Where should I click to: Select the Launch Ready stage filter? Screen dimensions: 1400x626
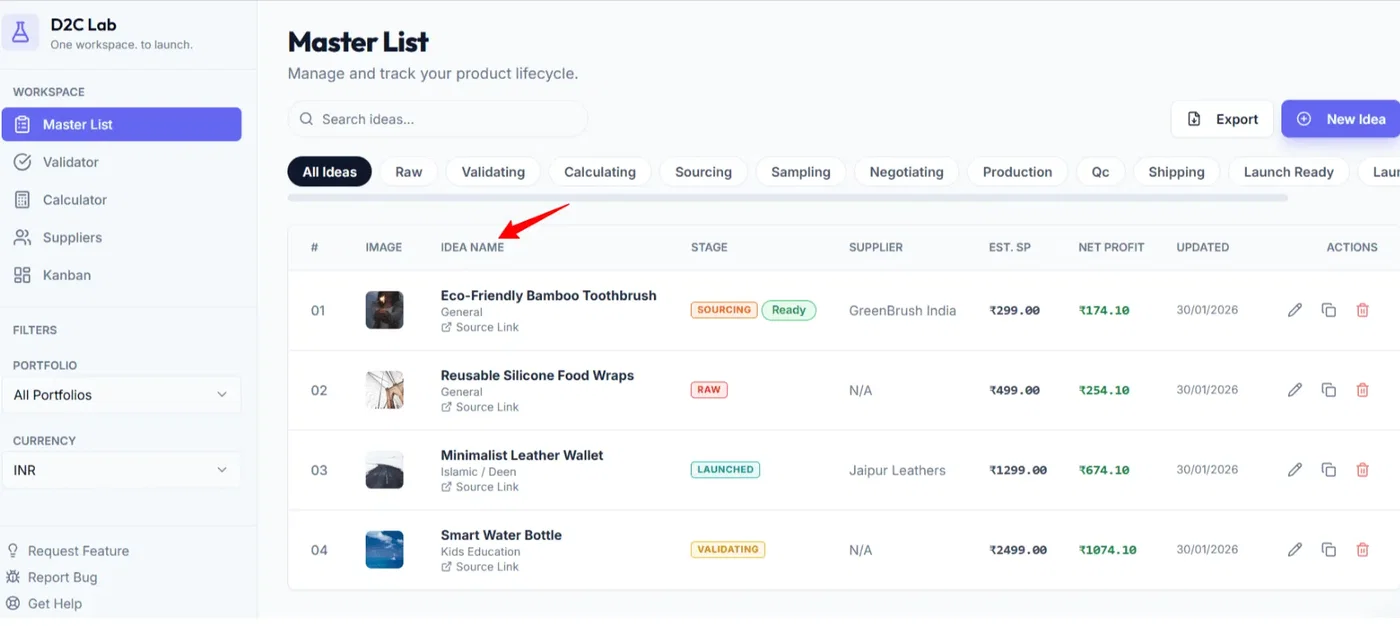coord(1288,172)
